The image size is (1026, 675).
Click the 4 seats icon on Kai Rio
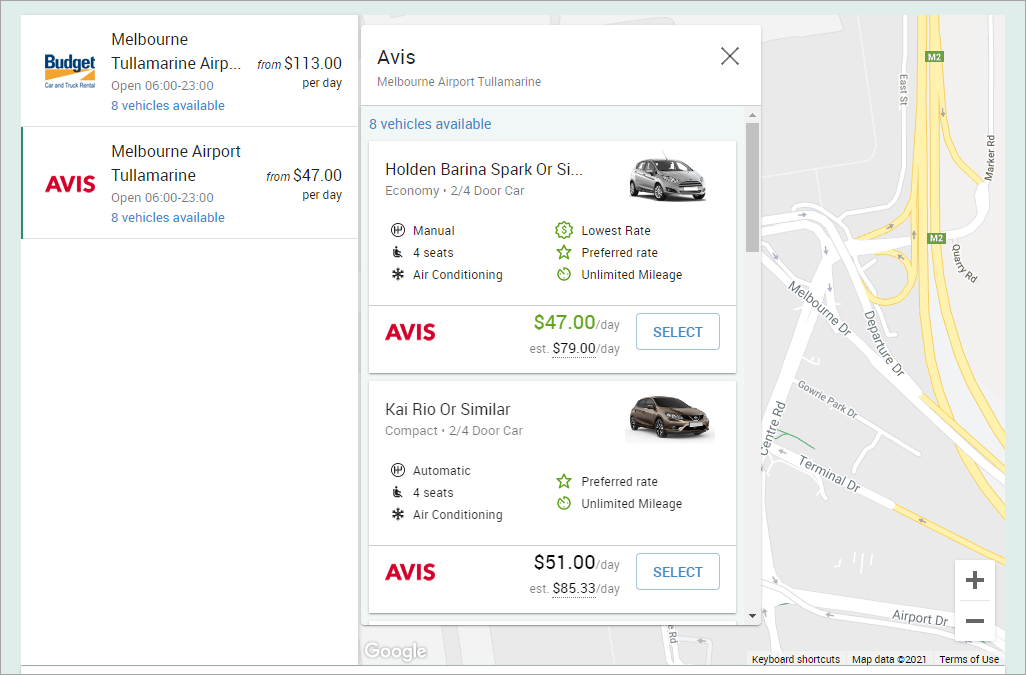(x=397, y=493)
